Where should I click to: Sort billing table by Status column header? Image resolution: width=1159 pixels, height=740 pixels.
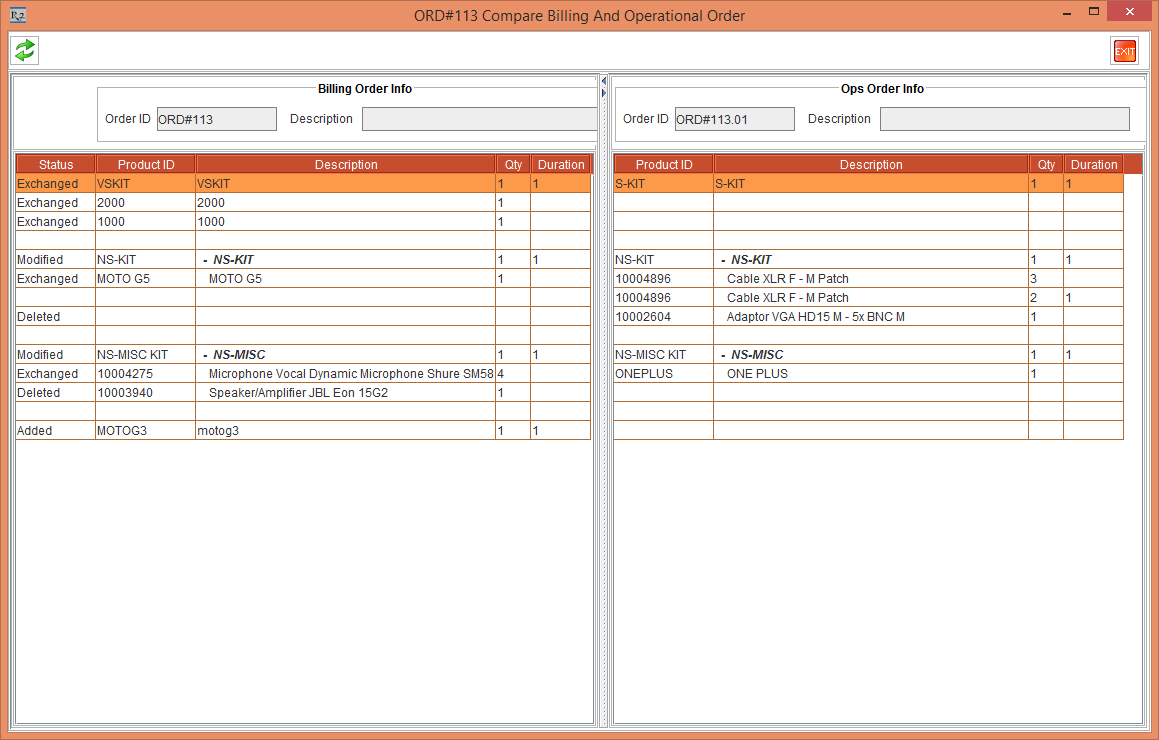(x=56, y=165)
